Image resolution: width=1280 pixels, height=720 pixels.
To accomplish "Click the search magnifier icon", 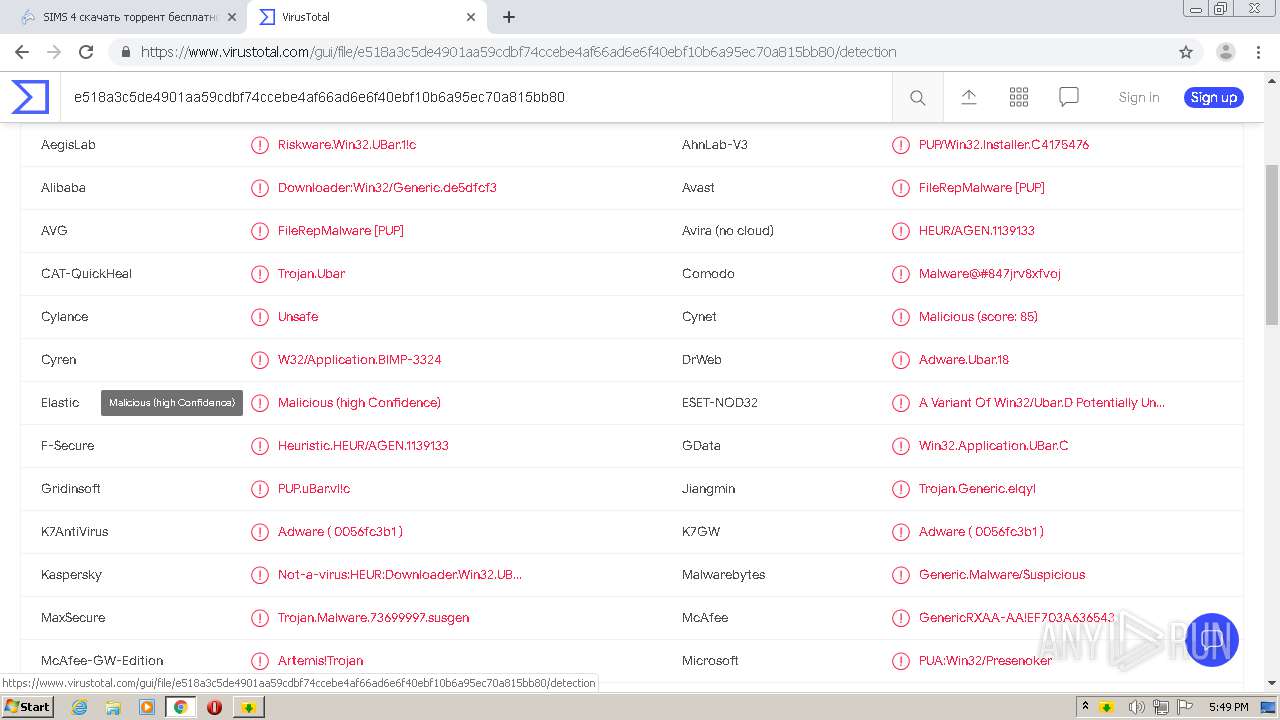I will click(917, 97).
